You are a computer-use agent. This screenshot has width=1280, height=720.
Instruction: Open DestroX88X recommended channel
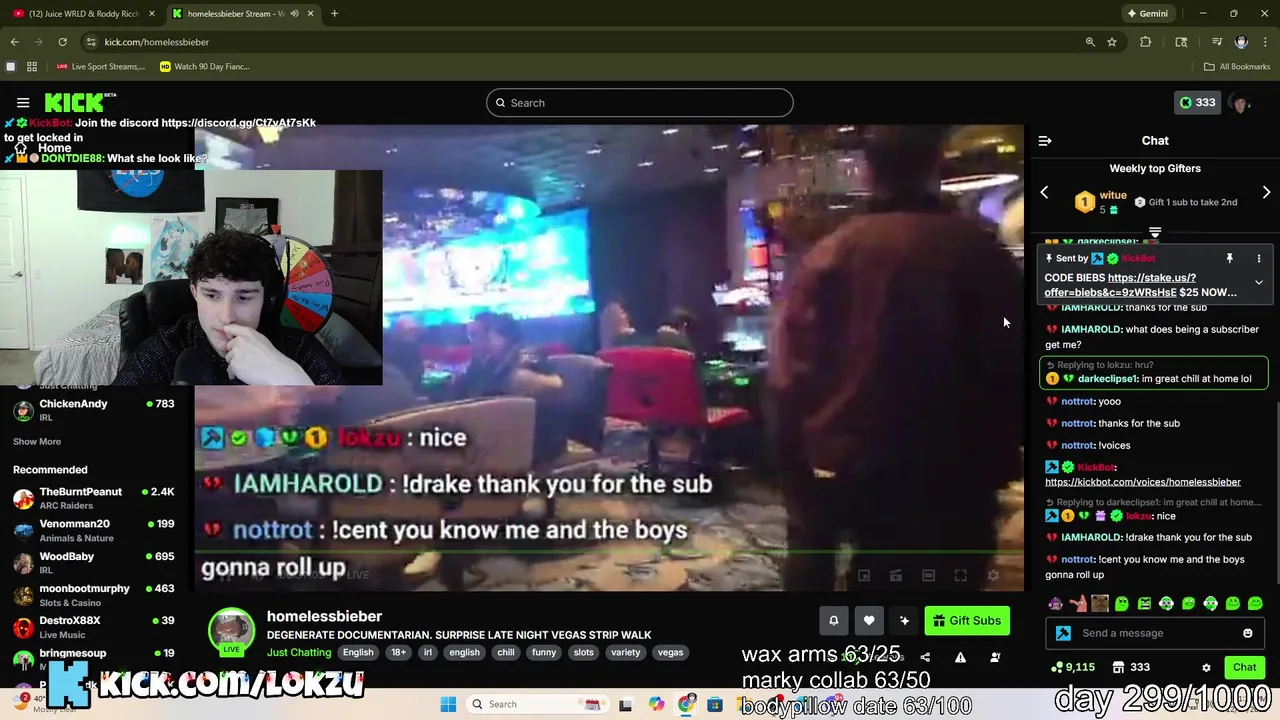[x=94, y=627]
